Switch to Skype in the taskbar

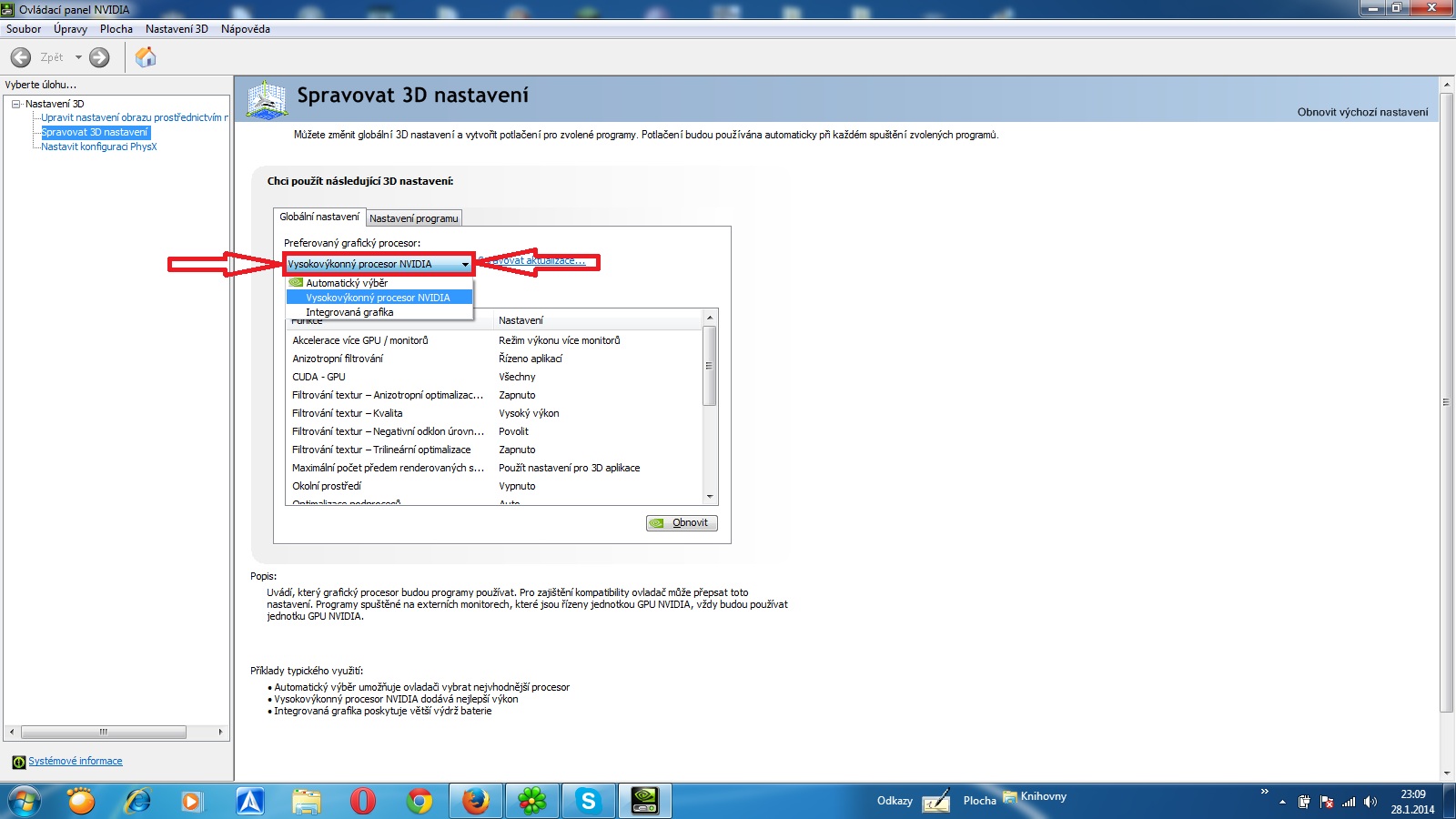tap(588, 801)
